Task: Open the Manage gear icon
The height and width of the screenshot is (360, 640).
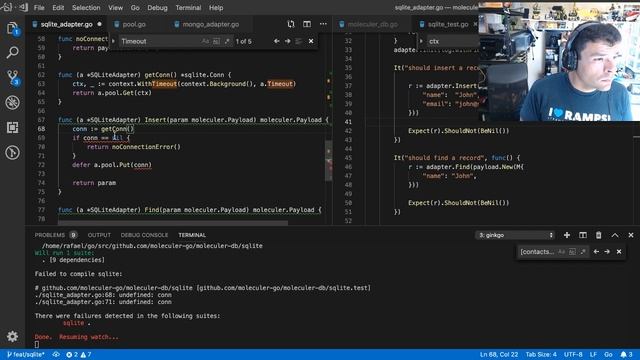Action: pyautogui.click(x=12, y=336)
